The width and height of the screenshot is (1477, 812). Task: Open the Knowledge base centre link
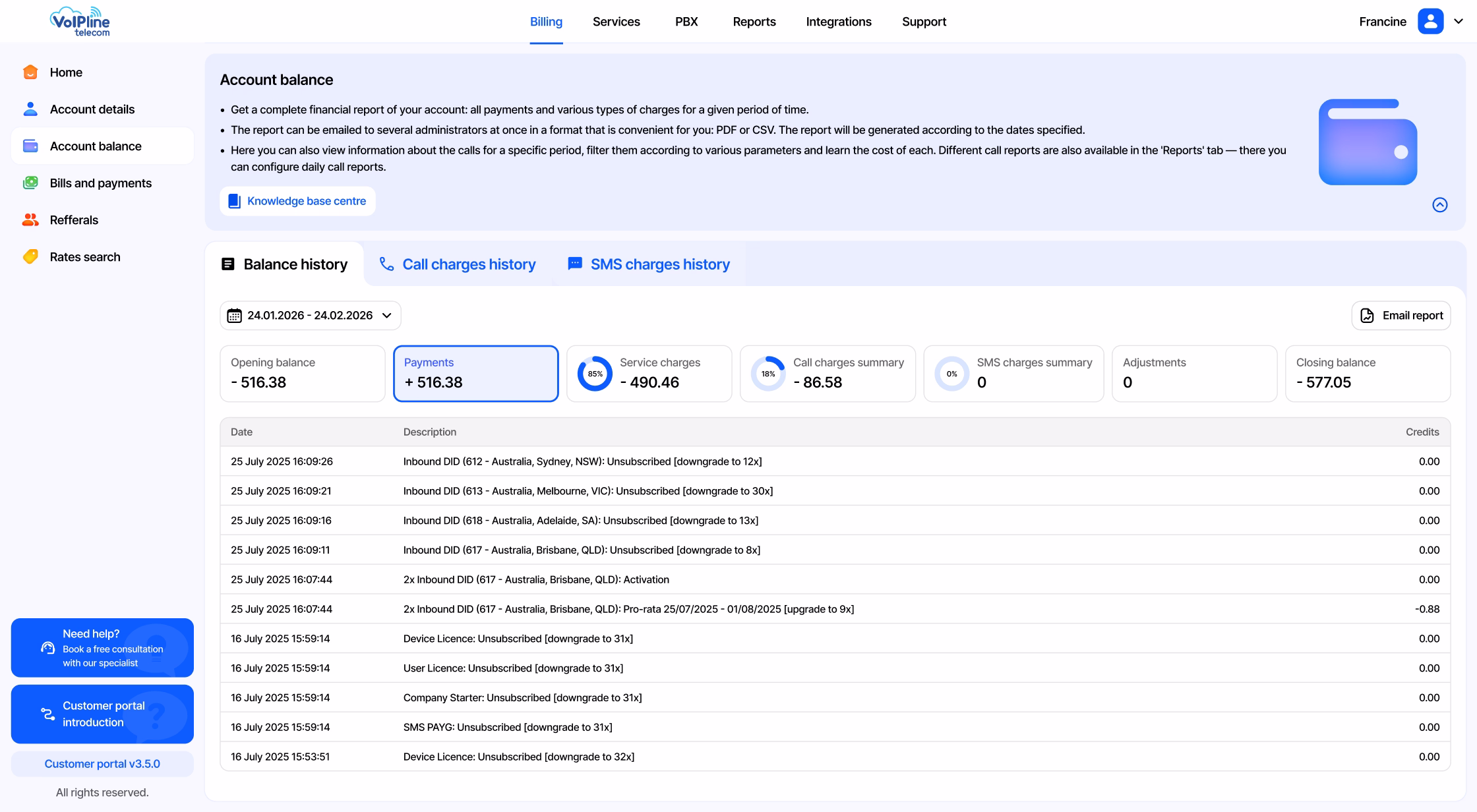[x=297, y=201]
